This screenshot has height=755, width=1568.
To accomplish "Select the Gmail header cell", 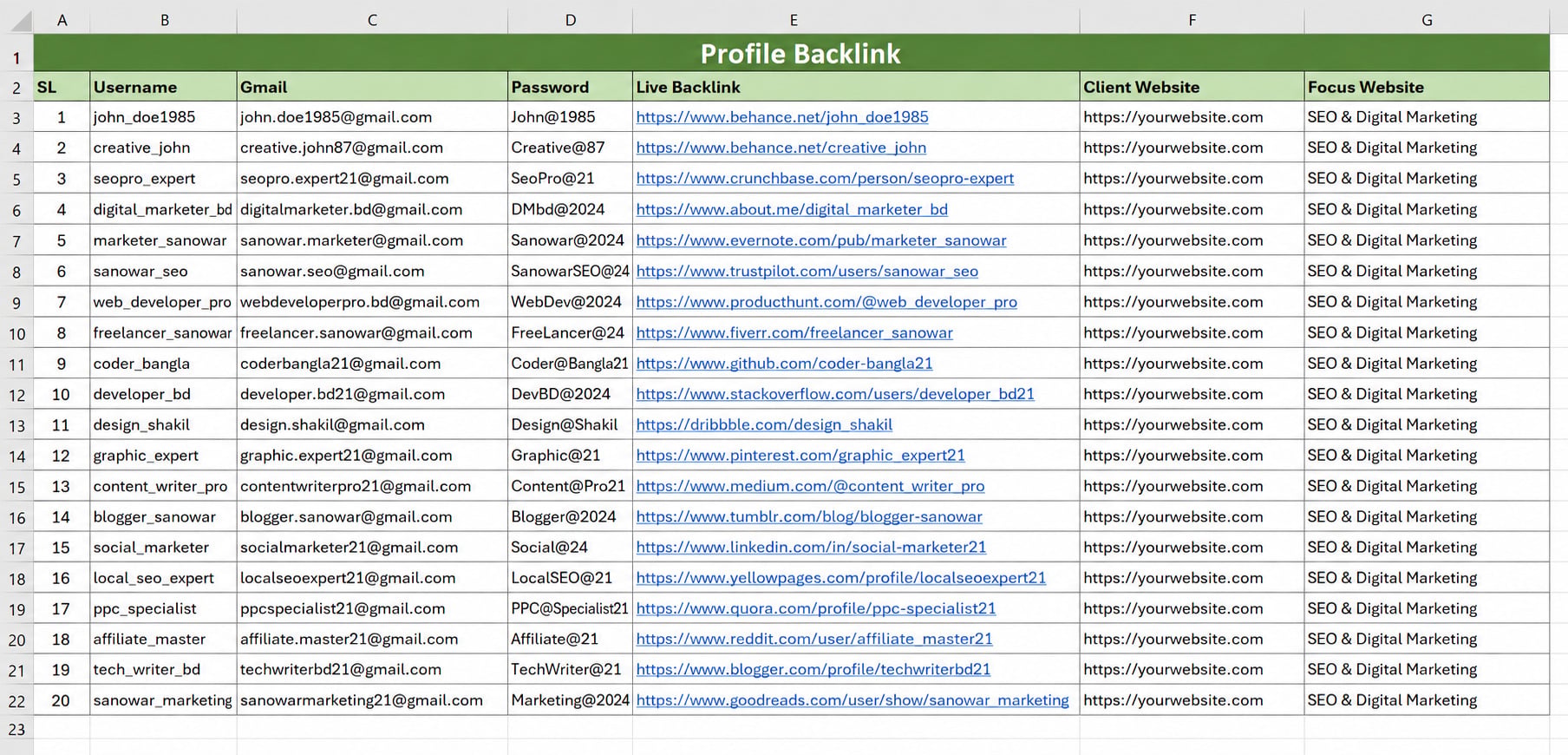I will (x=372, y=87).
